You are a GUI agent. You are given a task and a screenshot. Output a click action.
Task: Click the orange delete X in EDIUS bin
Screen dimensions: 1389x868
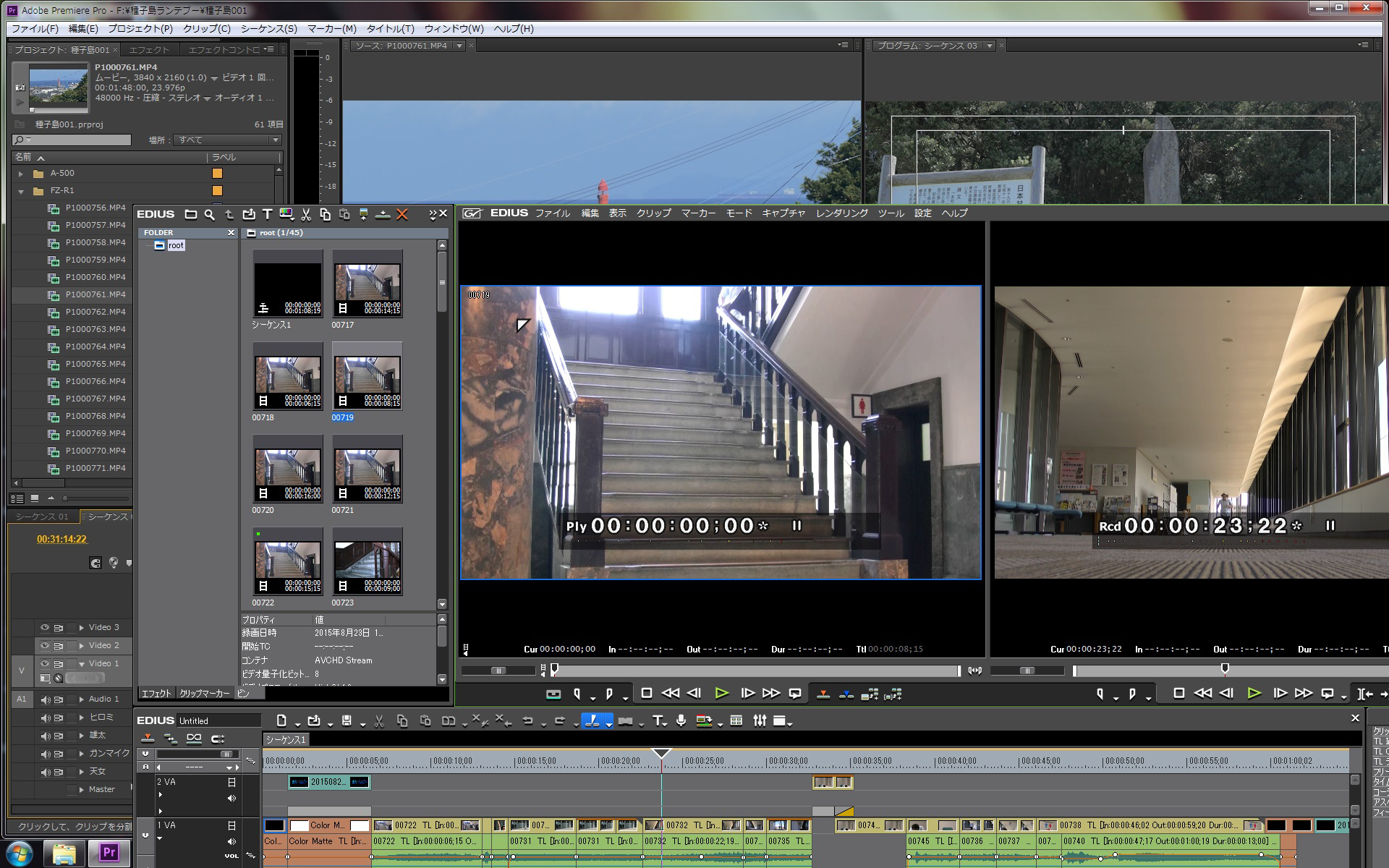[402, 214]
